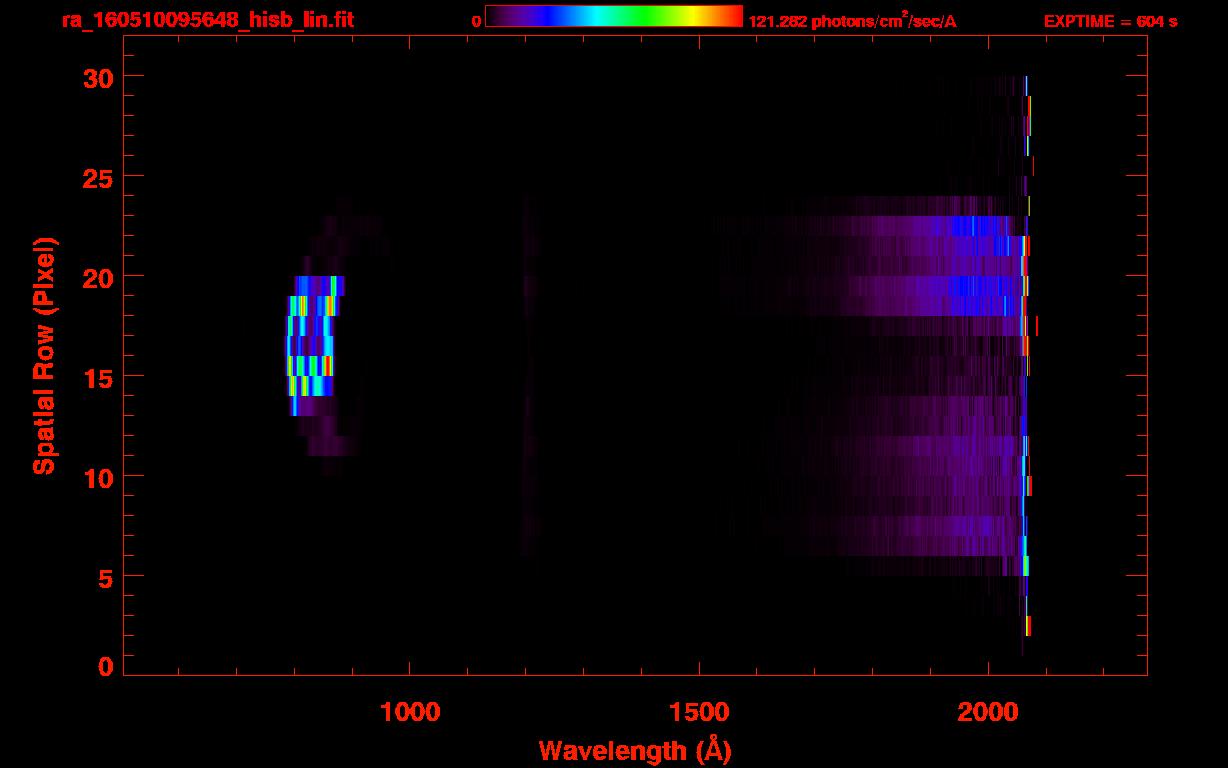Click the EXPTIME = 604 s text
This screenshot has width=1228, height=768.
point(1110,21)
